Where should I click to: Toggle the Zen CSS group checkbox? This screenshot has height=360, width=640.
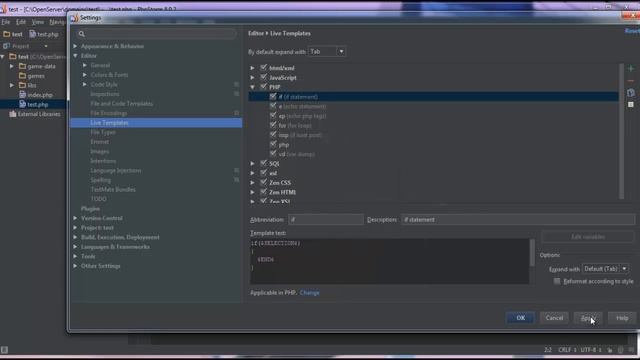click(x=264, y=182)
